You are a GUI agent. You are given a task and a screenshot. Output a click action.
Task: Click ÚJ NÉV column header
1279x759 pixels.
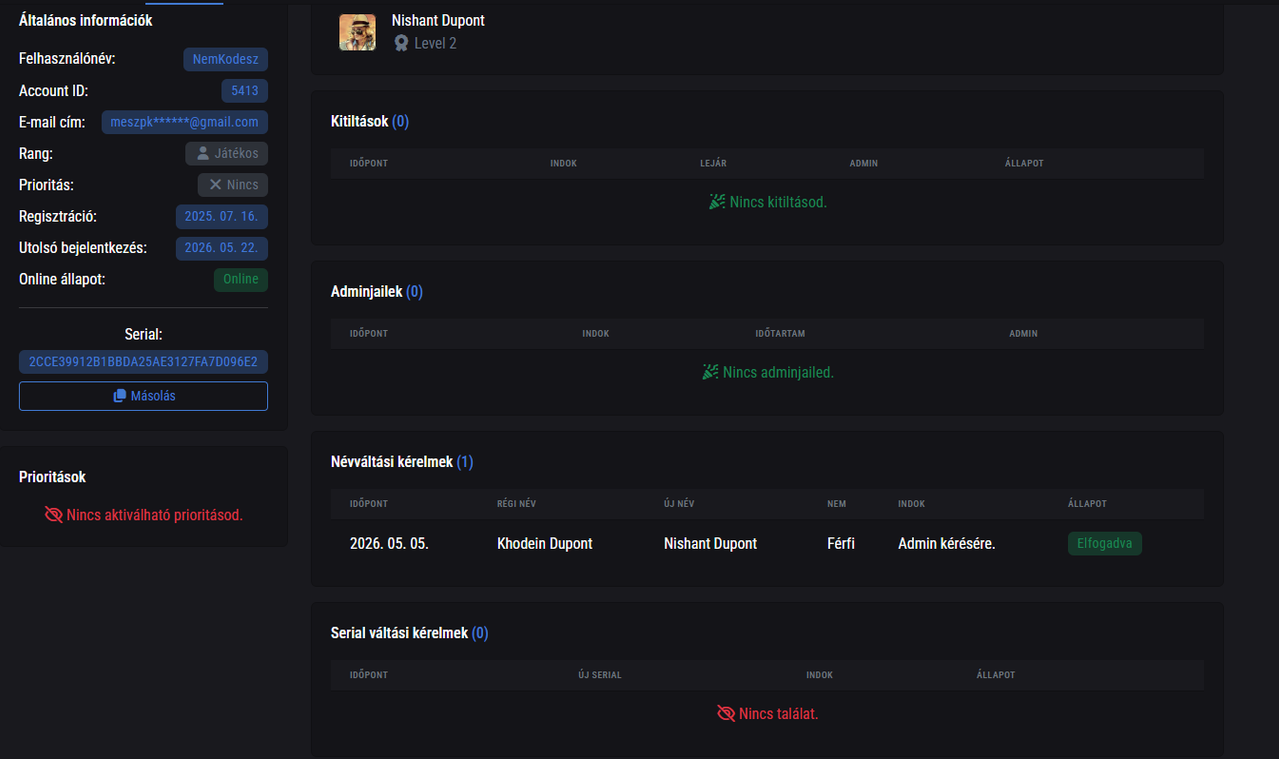coord(679,504)
